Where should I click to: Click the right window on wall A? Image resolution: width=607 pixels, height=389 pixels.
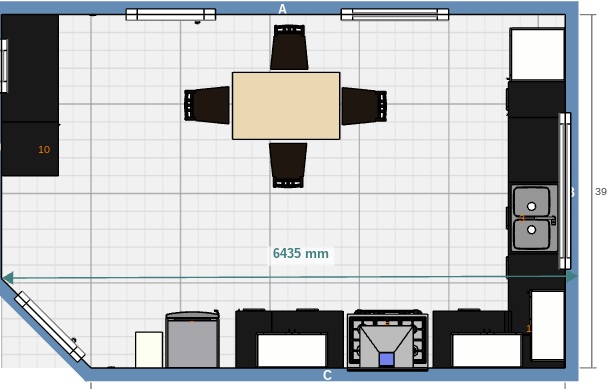[x=395, y=14]
